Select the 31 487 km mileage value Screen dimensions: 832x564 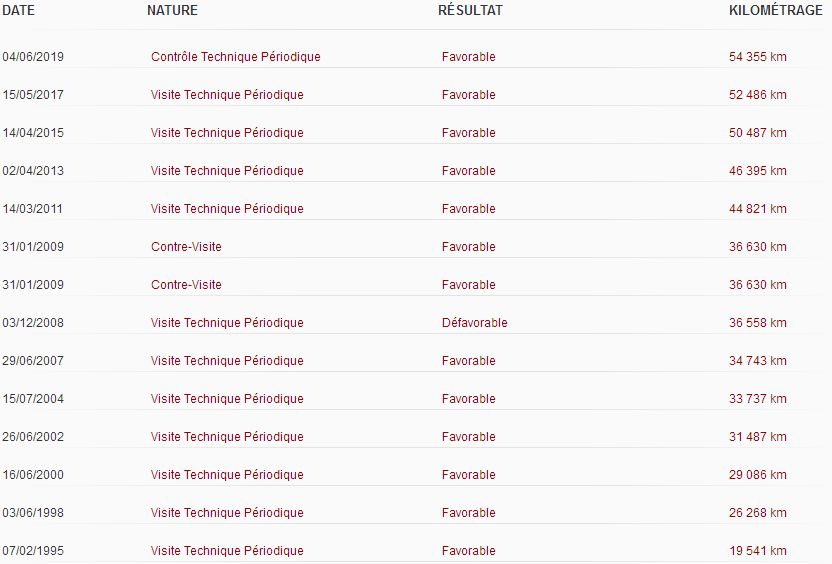tap(757, 437)
